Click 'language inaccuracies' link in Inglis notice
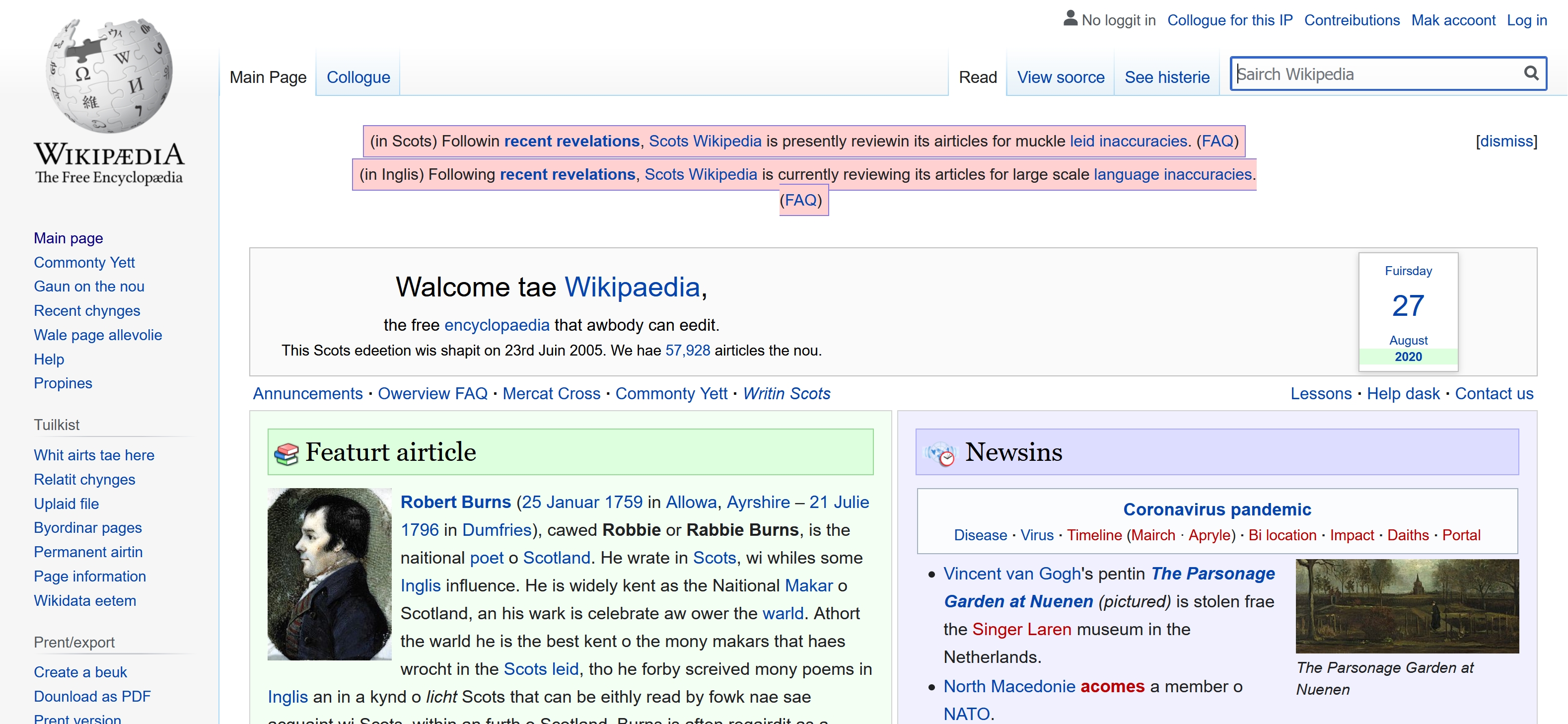Image resolution: width=1568 pixels, height=724 pixels. tap(1172, 175)
